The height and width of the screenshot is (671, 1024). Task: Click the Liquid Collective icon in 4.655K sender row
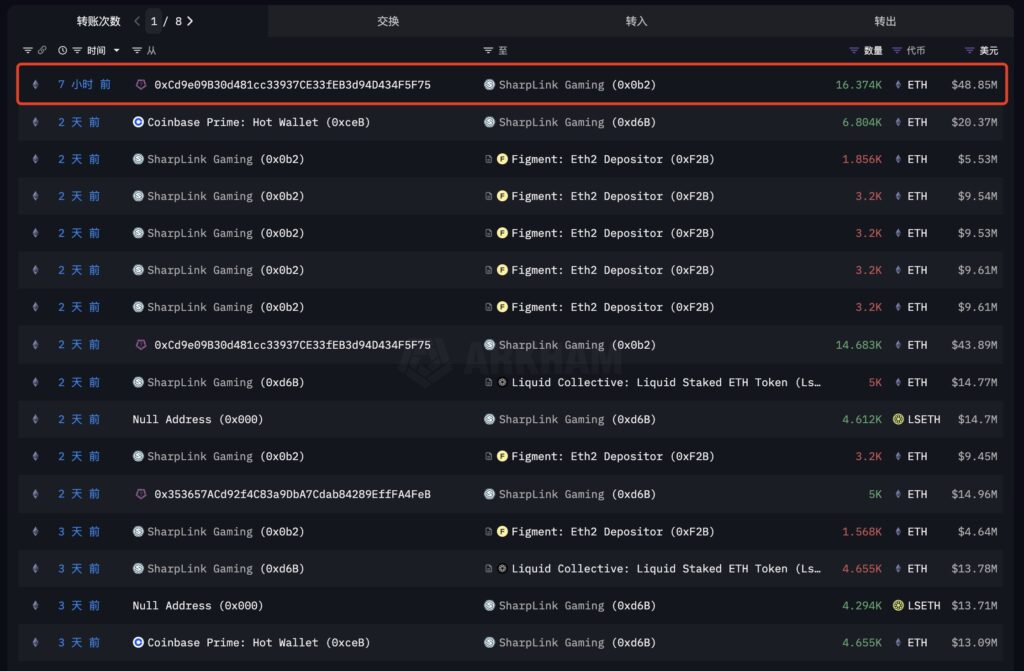(502, 569)
